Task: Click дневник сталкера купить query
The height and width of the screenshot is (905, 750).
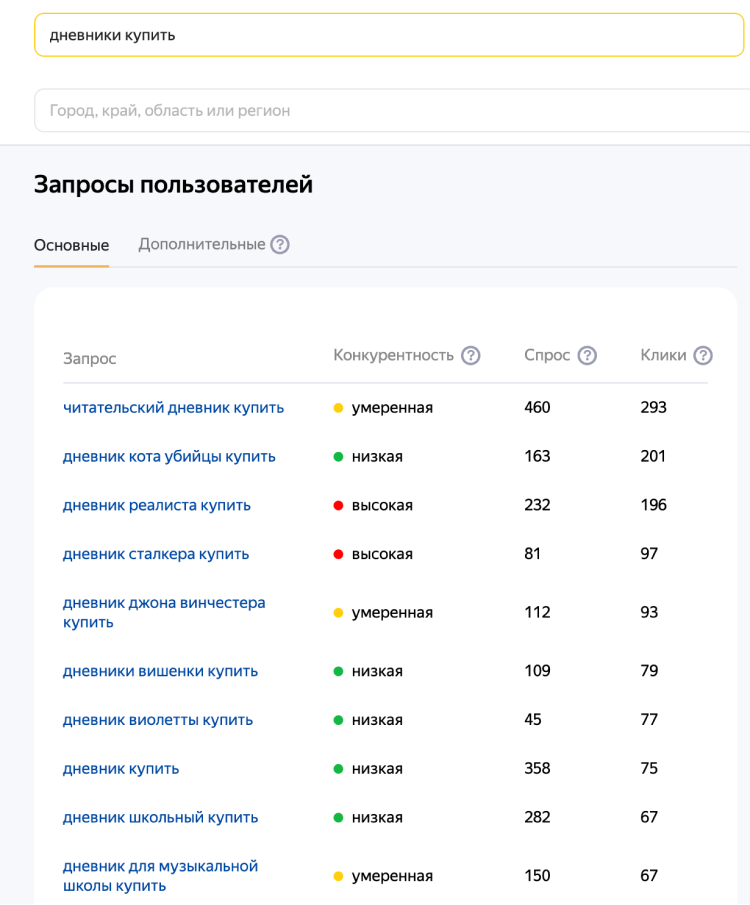Action: (x=156, y=554)
